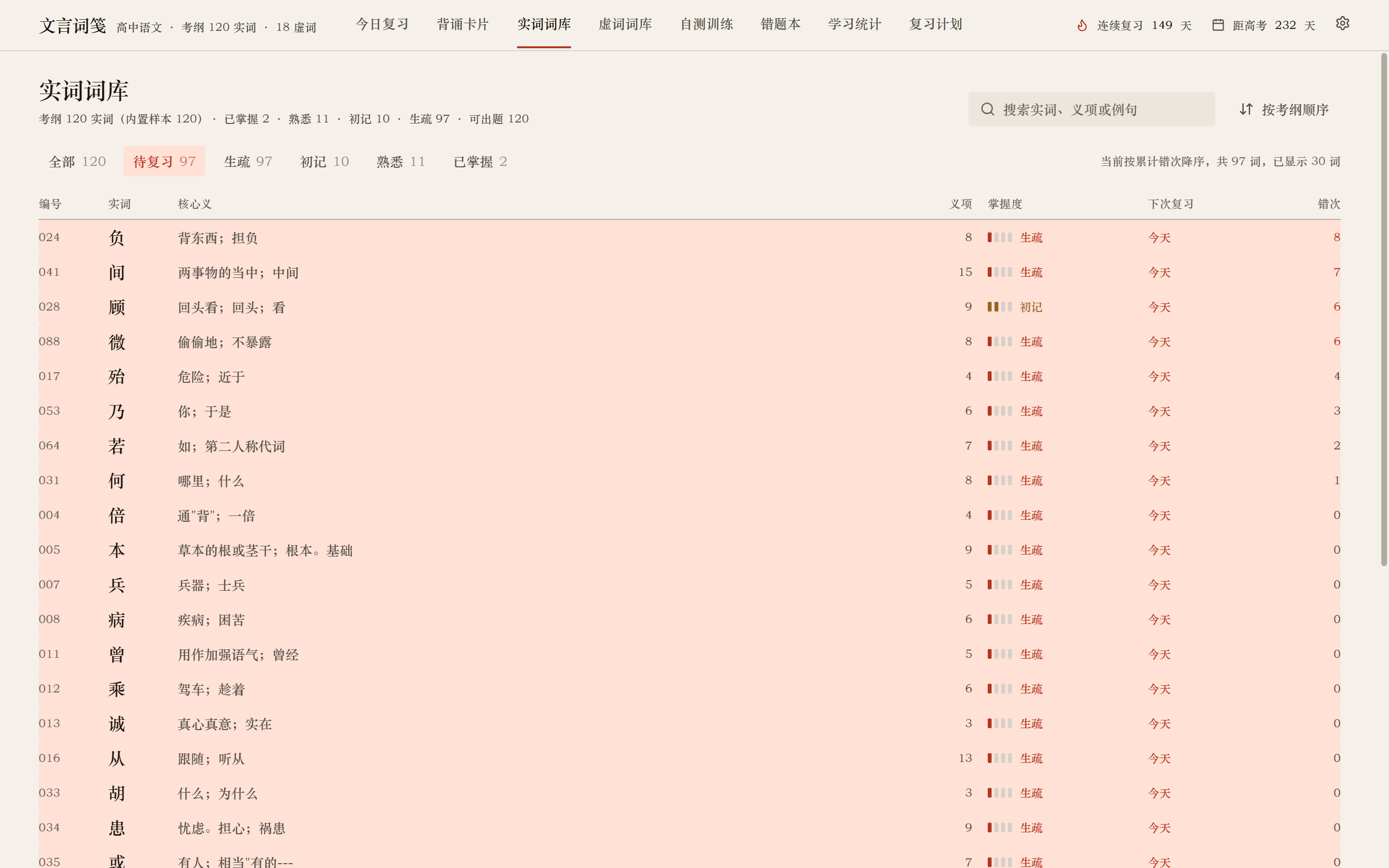Filter by 全部 120
Image resolution: width=1389 pixels, height=868 pixels.
pos(78,162)
